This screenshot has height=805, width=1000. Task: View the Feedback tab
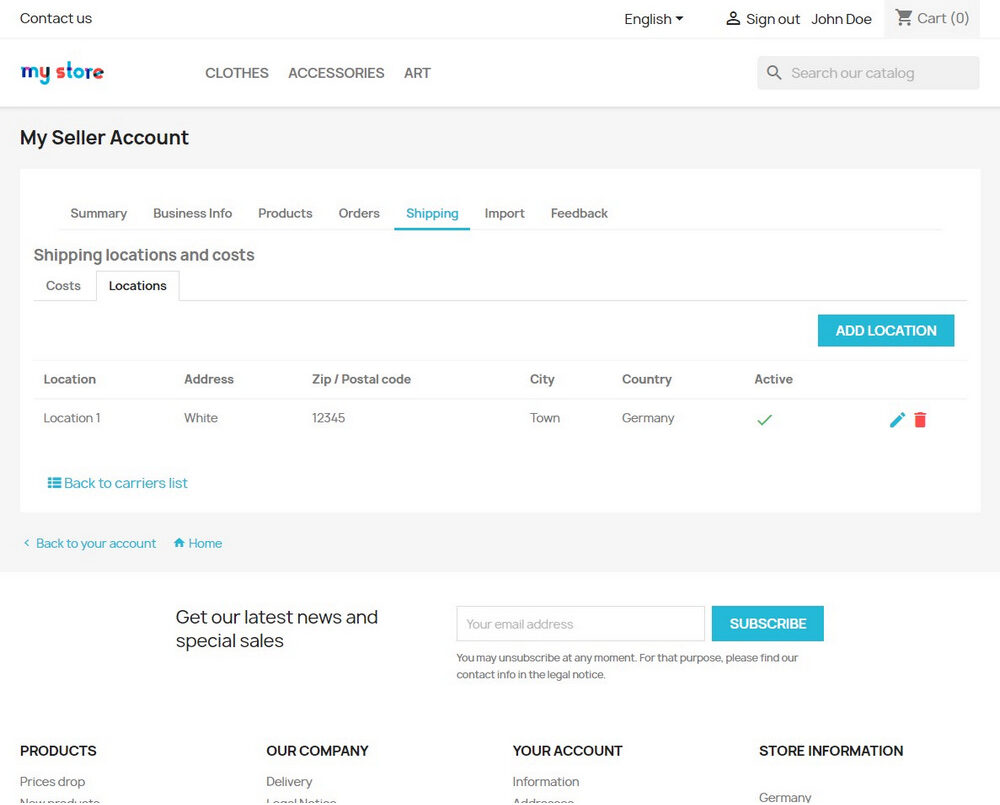point(579,213)
